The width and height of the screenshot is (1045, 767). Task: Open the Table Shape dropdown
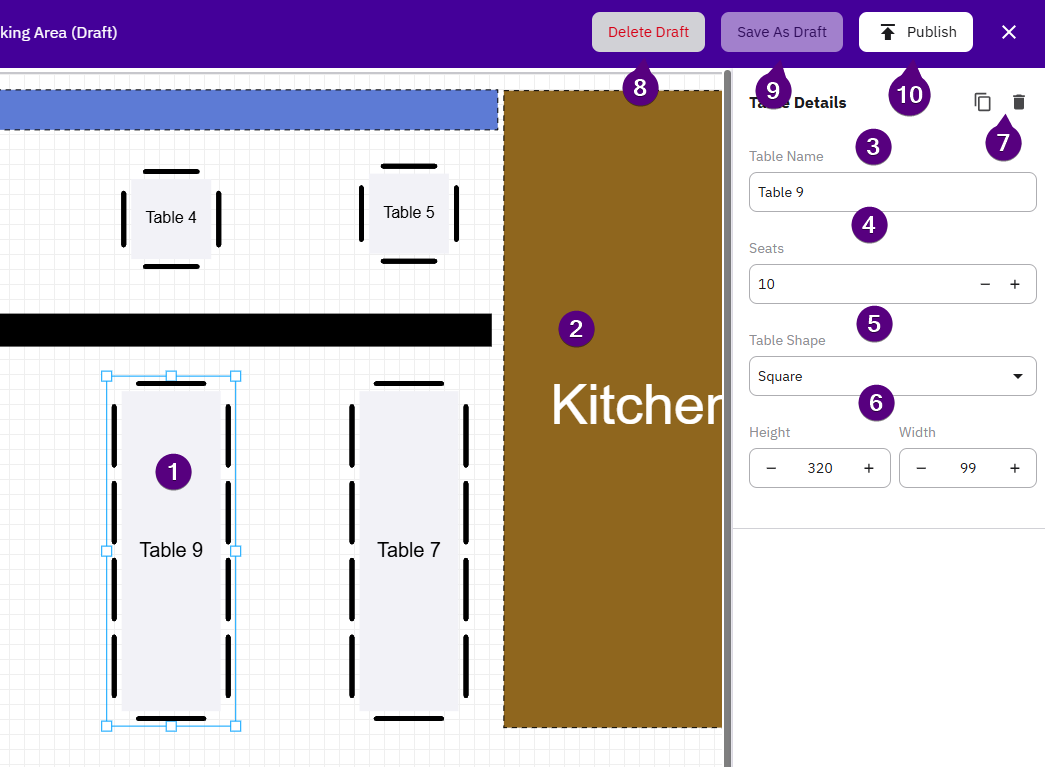click(x=892, y=376)
